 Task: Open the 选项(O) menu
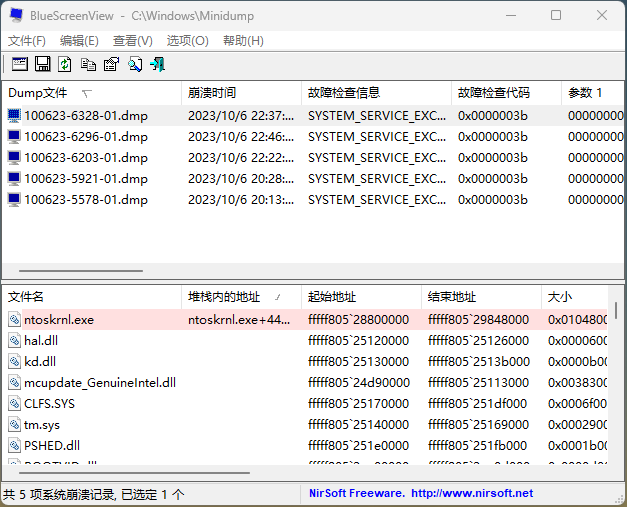pos(188,41)
